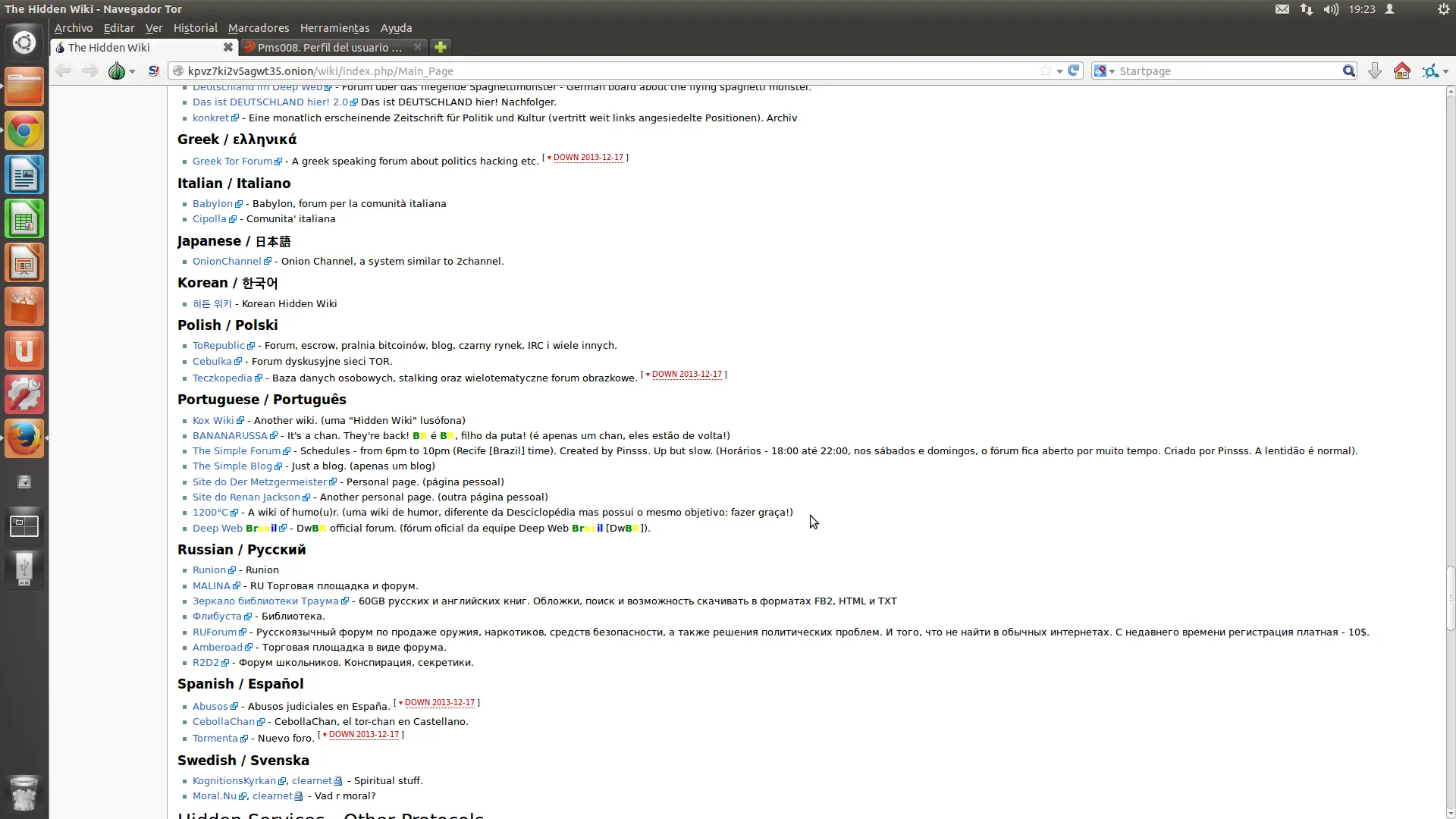Open LibreOffice Writer from the dock
Image resolution: width=1456 pixels, height=819 pixels.
[24, 174]
